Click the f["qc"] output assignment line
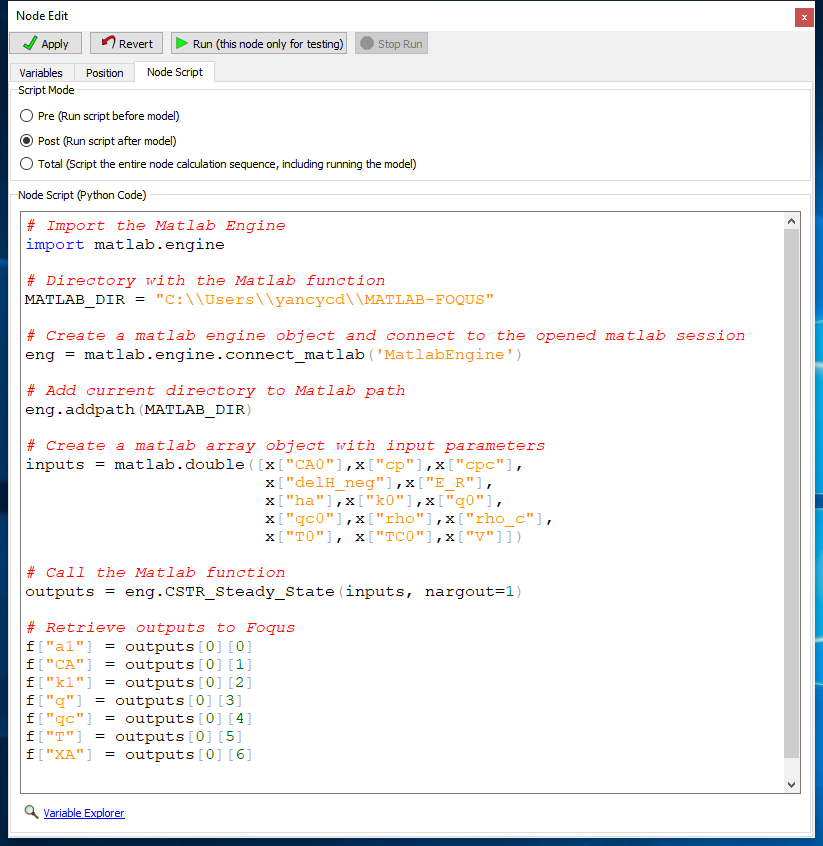 point(139,719)
